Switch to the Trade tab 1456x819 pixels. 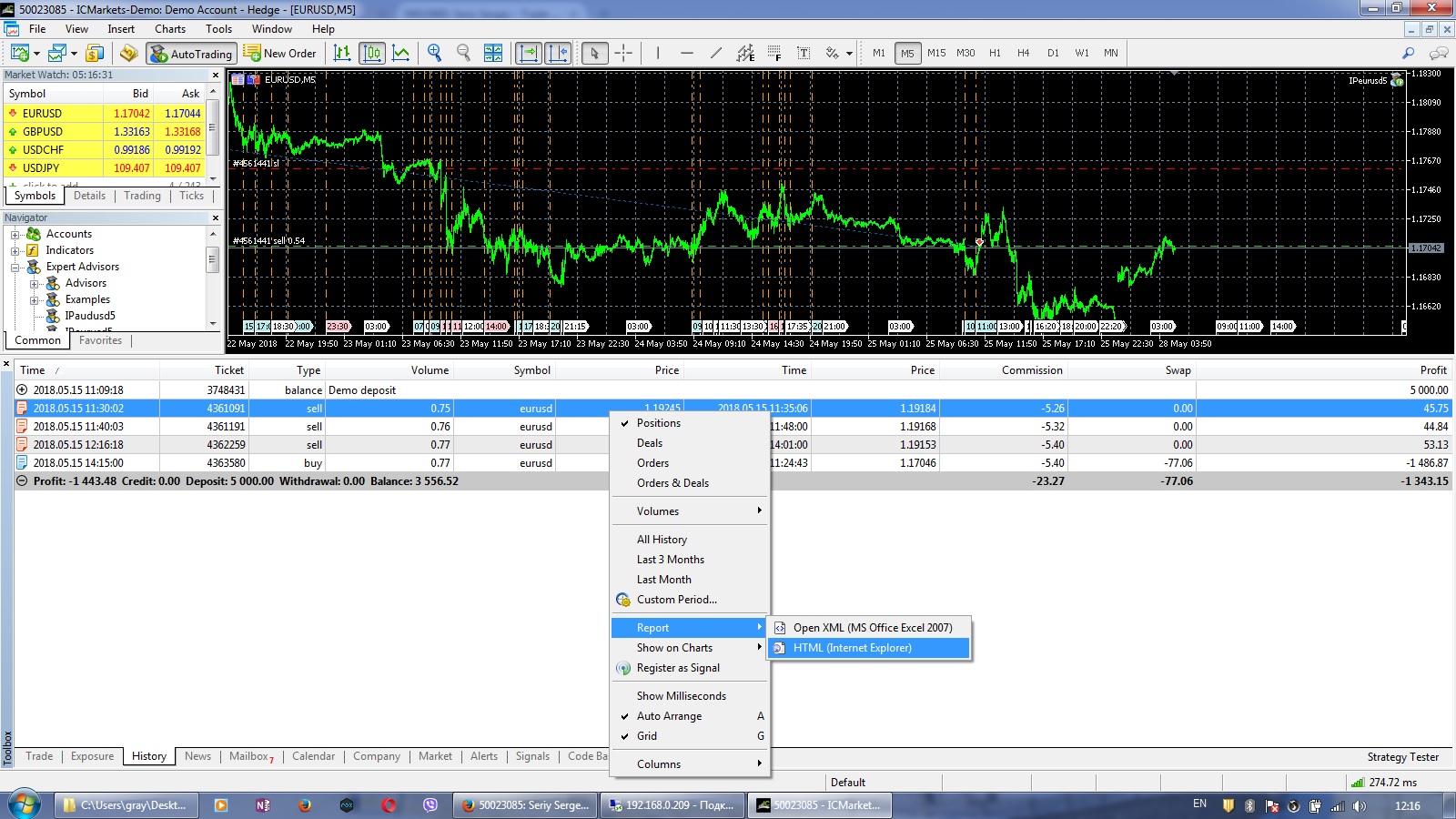(x=39, y=756)
